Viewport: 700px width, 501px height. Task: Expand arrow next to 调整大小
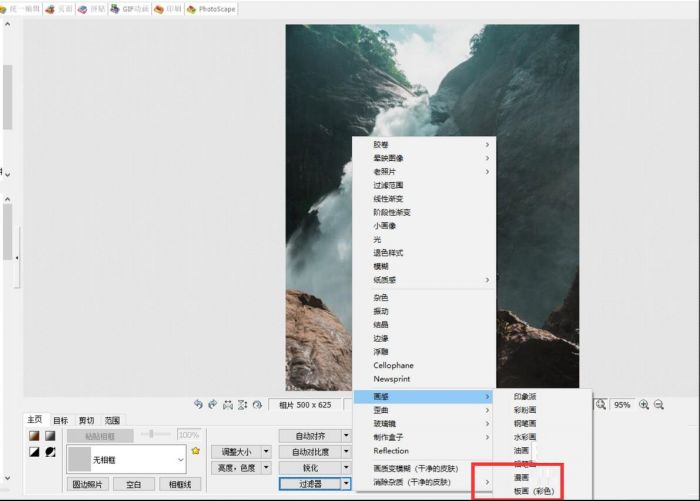tap(266, 451)
